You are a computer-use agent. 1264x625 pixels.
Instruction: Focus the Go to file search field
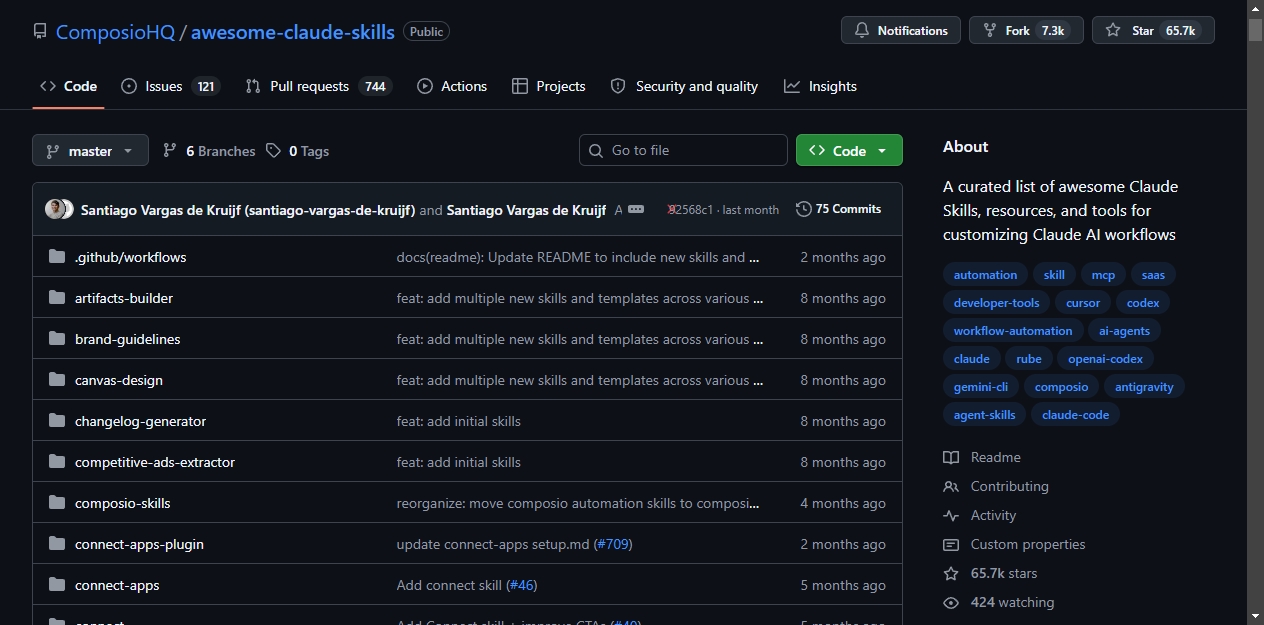point(683,150)
